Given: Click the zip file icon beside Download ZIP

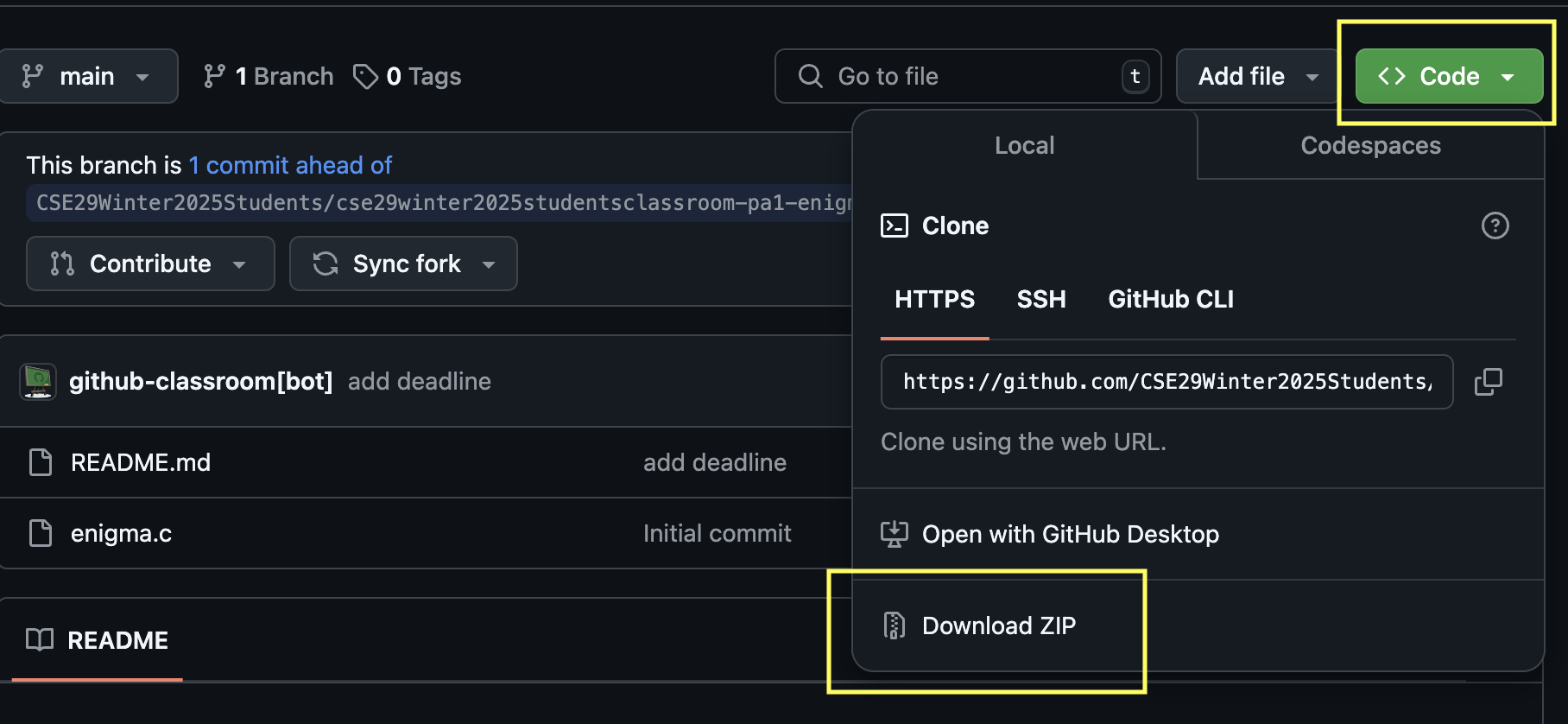Looking at the screenshot, I should click(x=895, y=626).
